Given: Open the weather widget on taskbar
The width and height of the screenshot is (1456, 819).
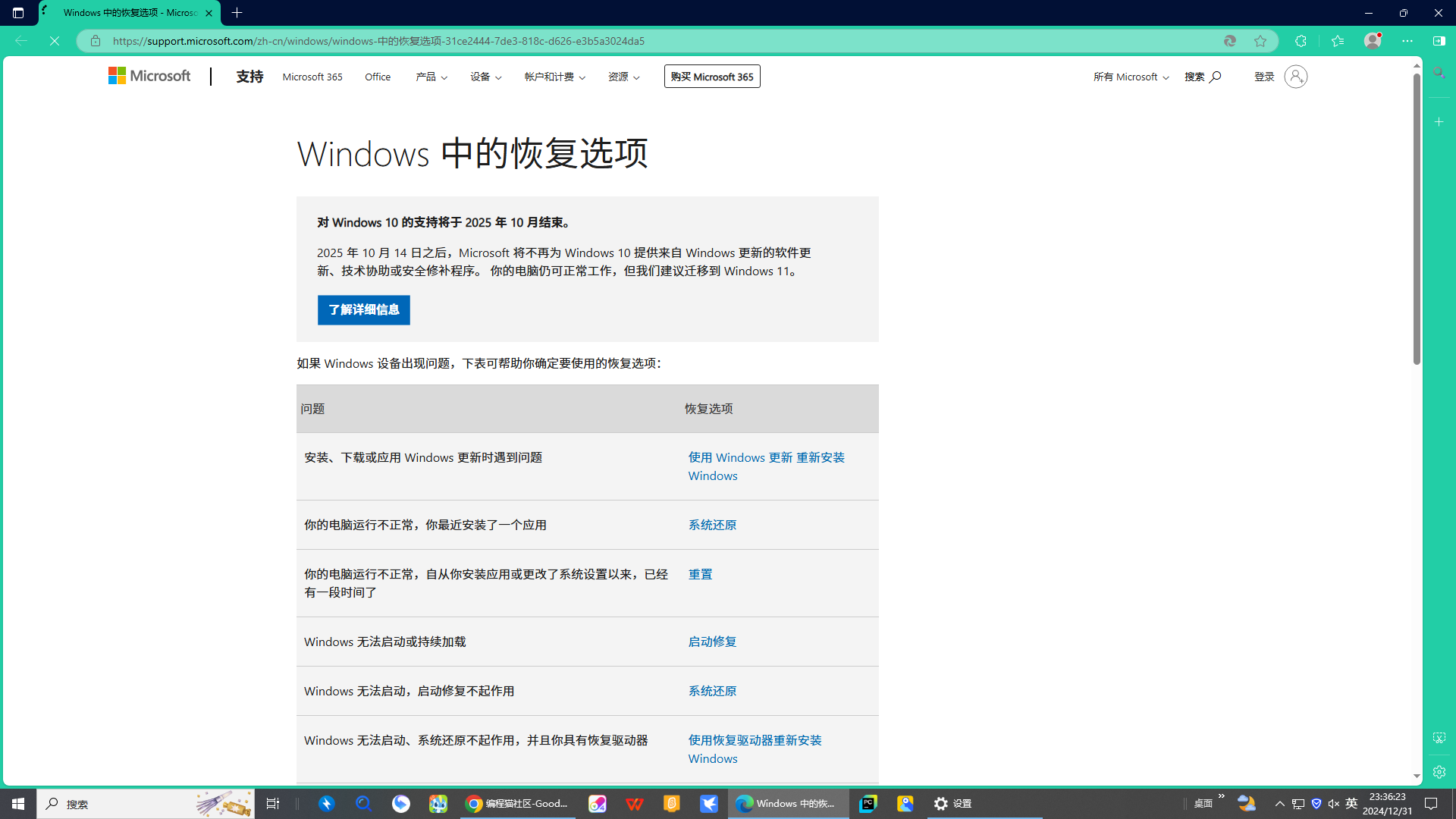Looking at the screenshot, I should coord(1247,804).
